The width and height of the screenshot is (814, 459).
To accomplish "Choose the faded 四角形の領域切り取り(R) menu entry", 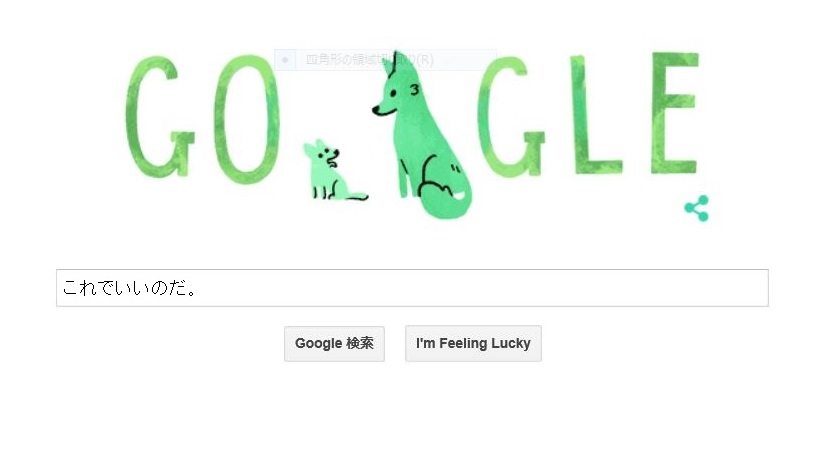I will pyautogui.click(x=369, y=60).
